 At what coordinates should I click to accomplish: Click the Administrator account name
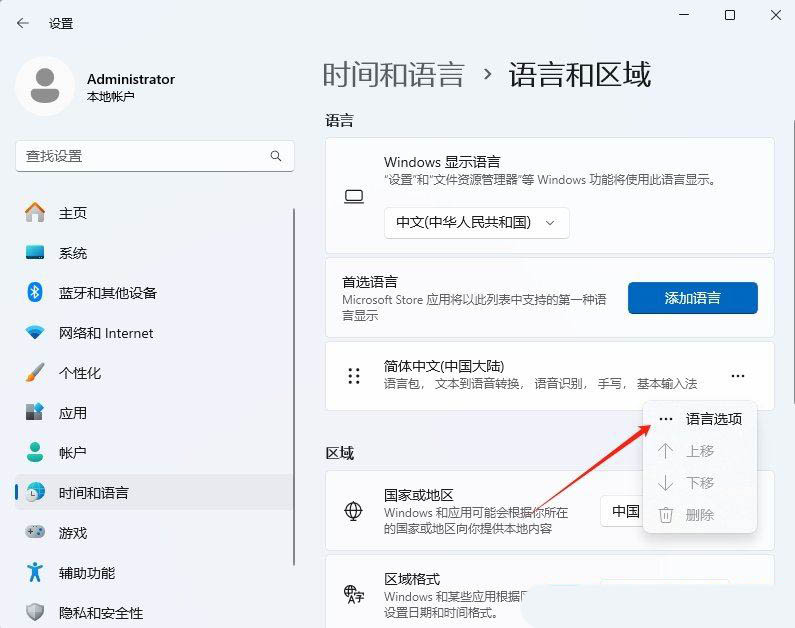click(x=131, y=79)
